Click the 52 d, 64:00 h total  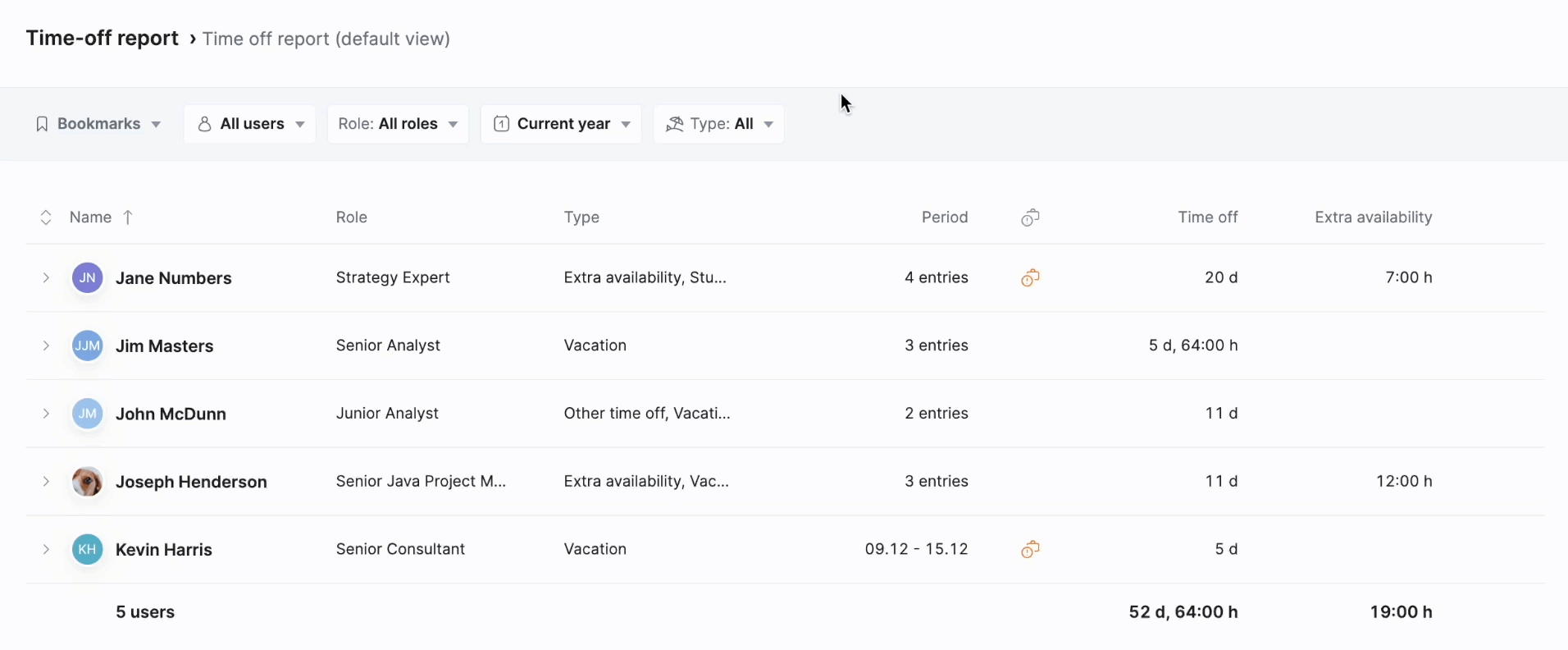pos(1183,612)
